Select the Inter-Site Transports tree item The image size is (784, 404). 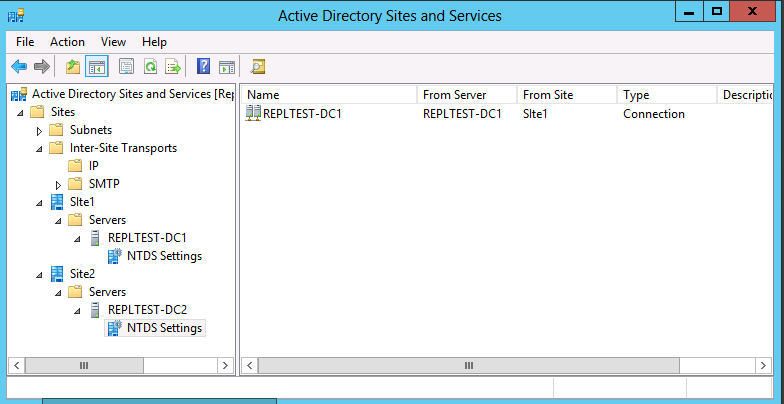tap(124, 148)
